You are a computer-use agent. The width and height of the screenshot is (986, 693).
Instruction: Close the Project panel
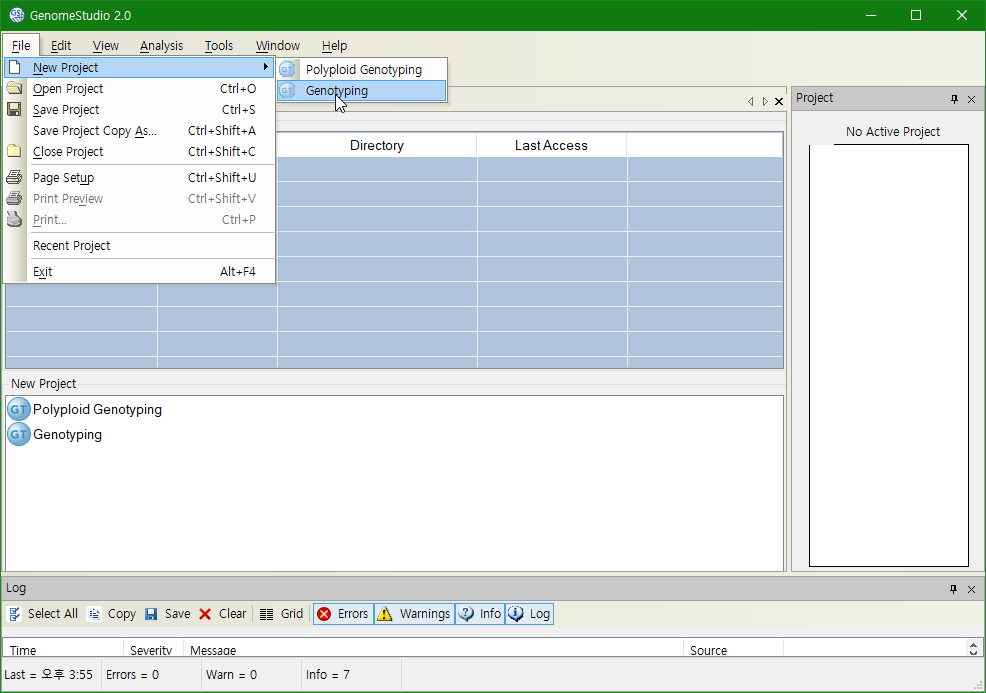pyautogui.click(x=972, y=99)
